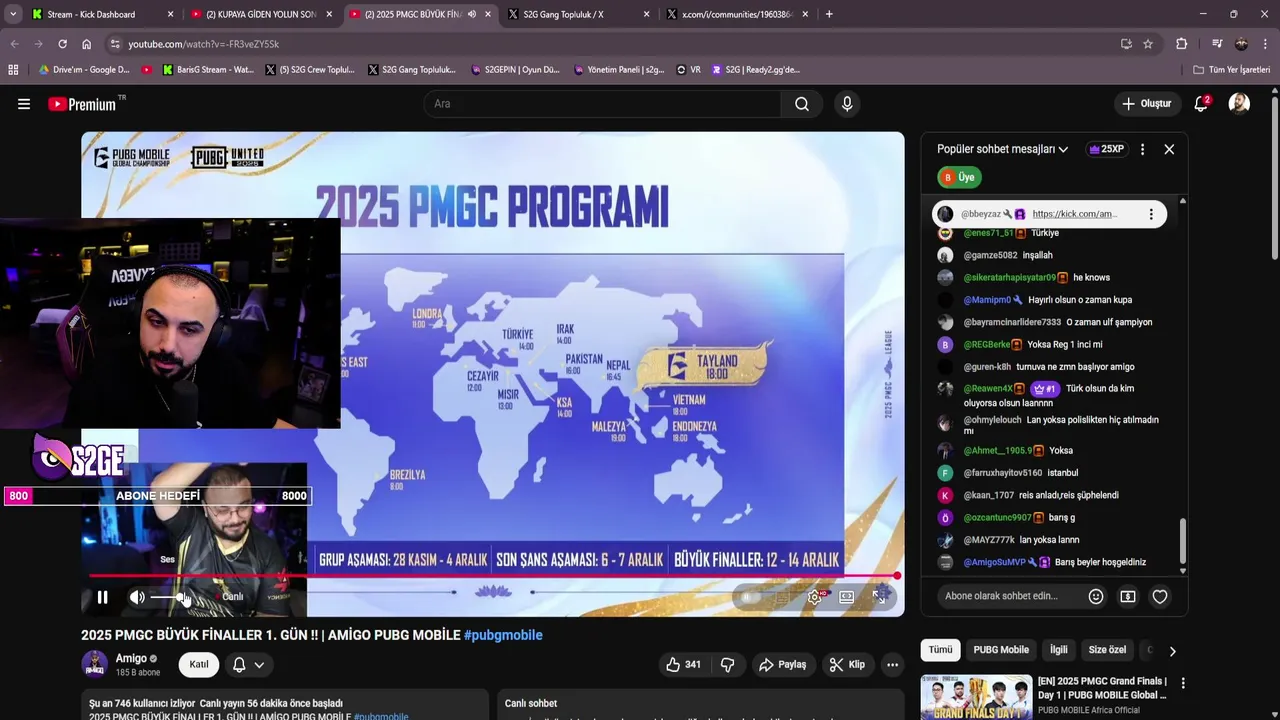
Task: Pause the live video
Action: (x=102, y=597)
